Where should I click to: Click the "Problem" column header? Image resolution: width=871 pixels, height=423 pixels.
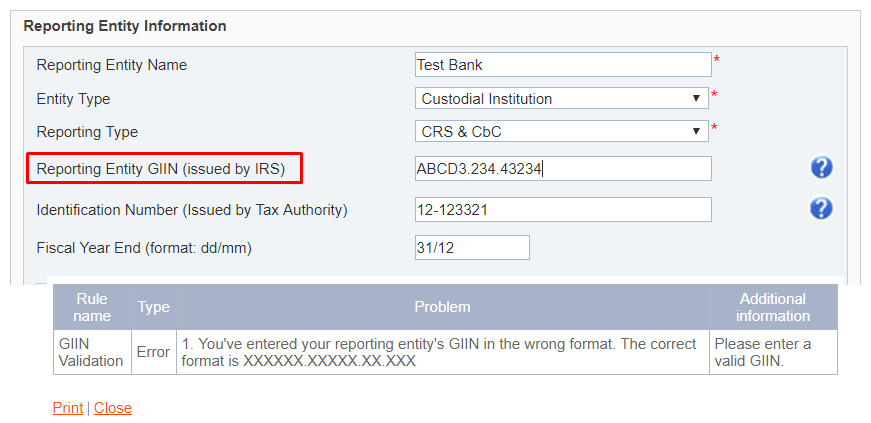click(442, 307)
